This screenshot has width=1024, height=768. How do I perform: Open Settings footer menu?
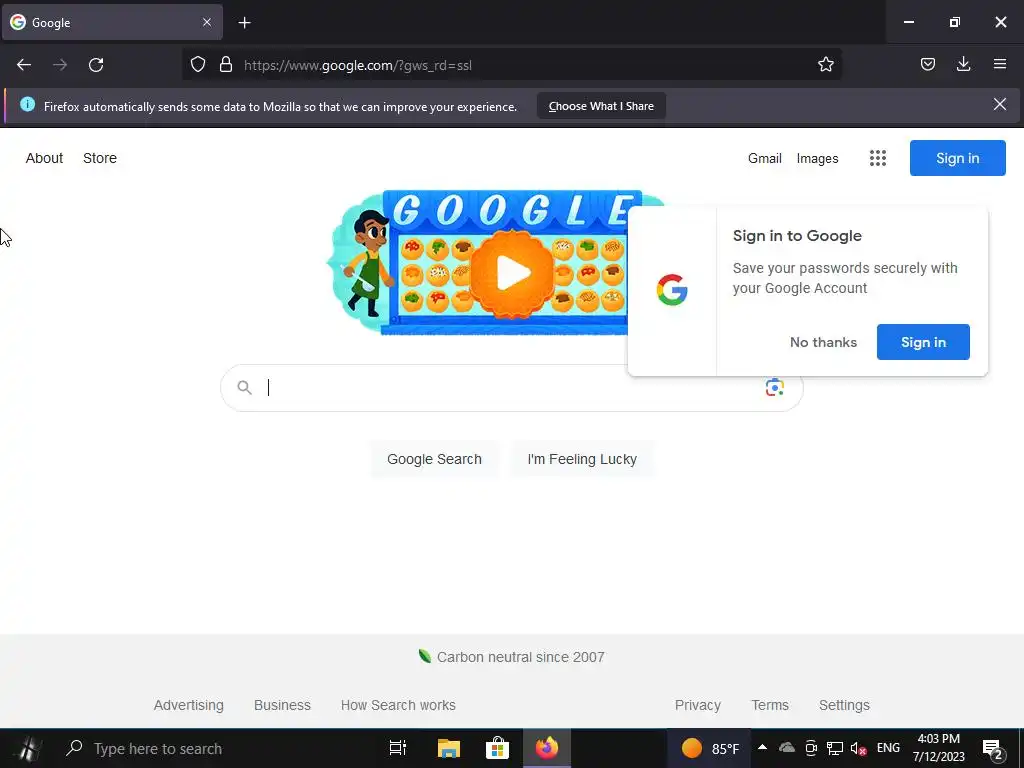(844, 705)
